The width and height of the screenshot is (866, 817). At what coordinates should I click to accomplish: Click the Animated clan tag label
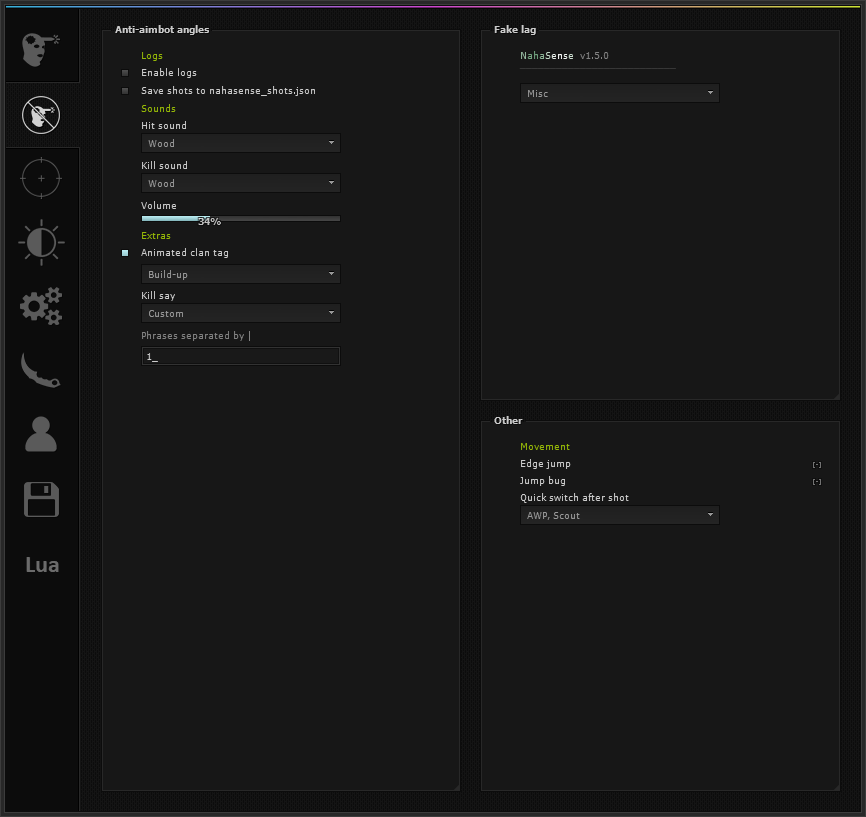pos(184,252)
